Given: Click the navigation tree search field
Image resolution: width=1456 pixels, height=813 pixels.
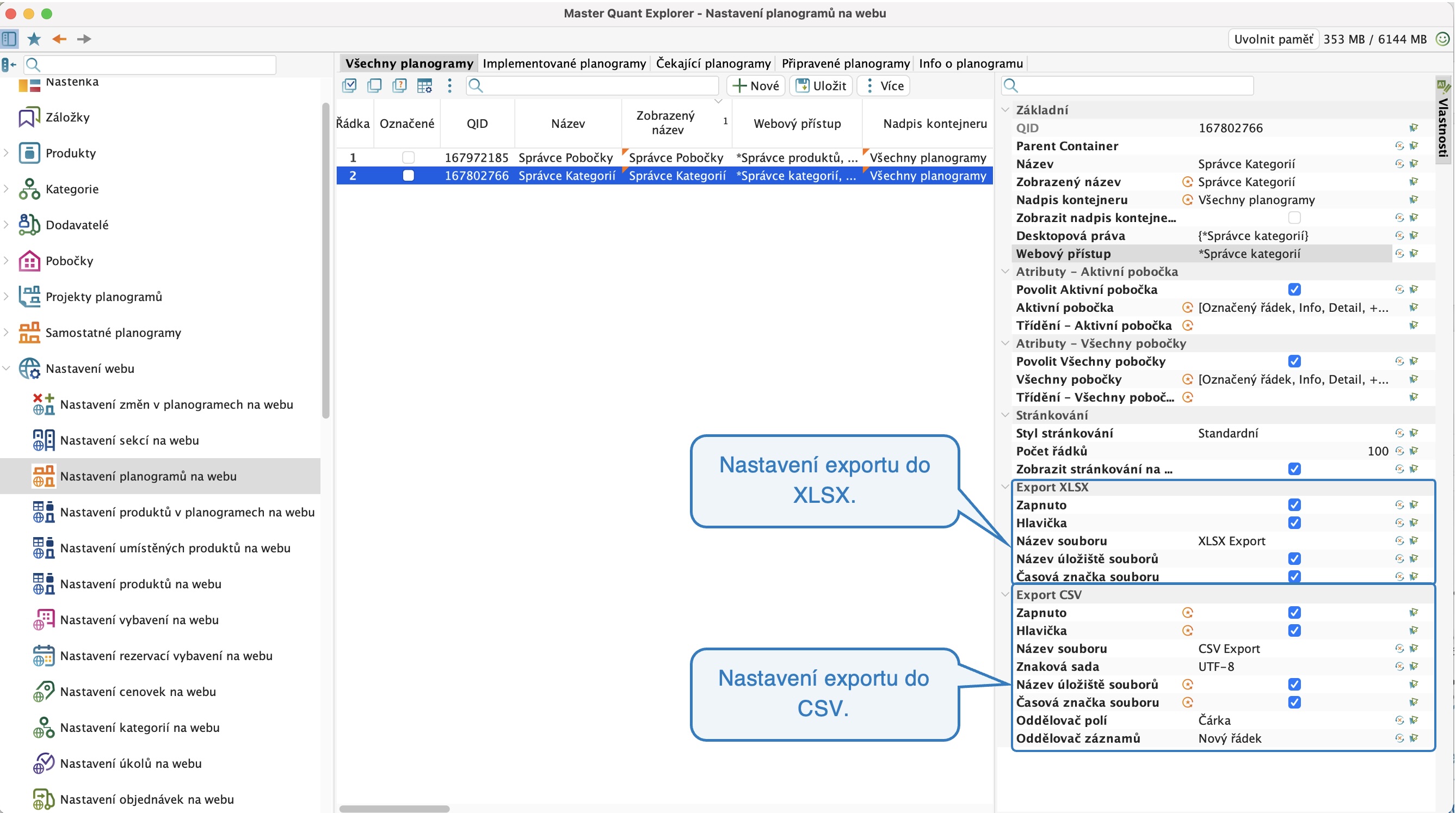Looking at the screenshot, I should (150, 64).
